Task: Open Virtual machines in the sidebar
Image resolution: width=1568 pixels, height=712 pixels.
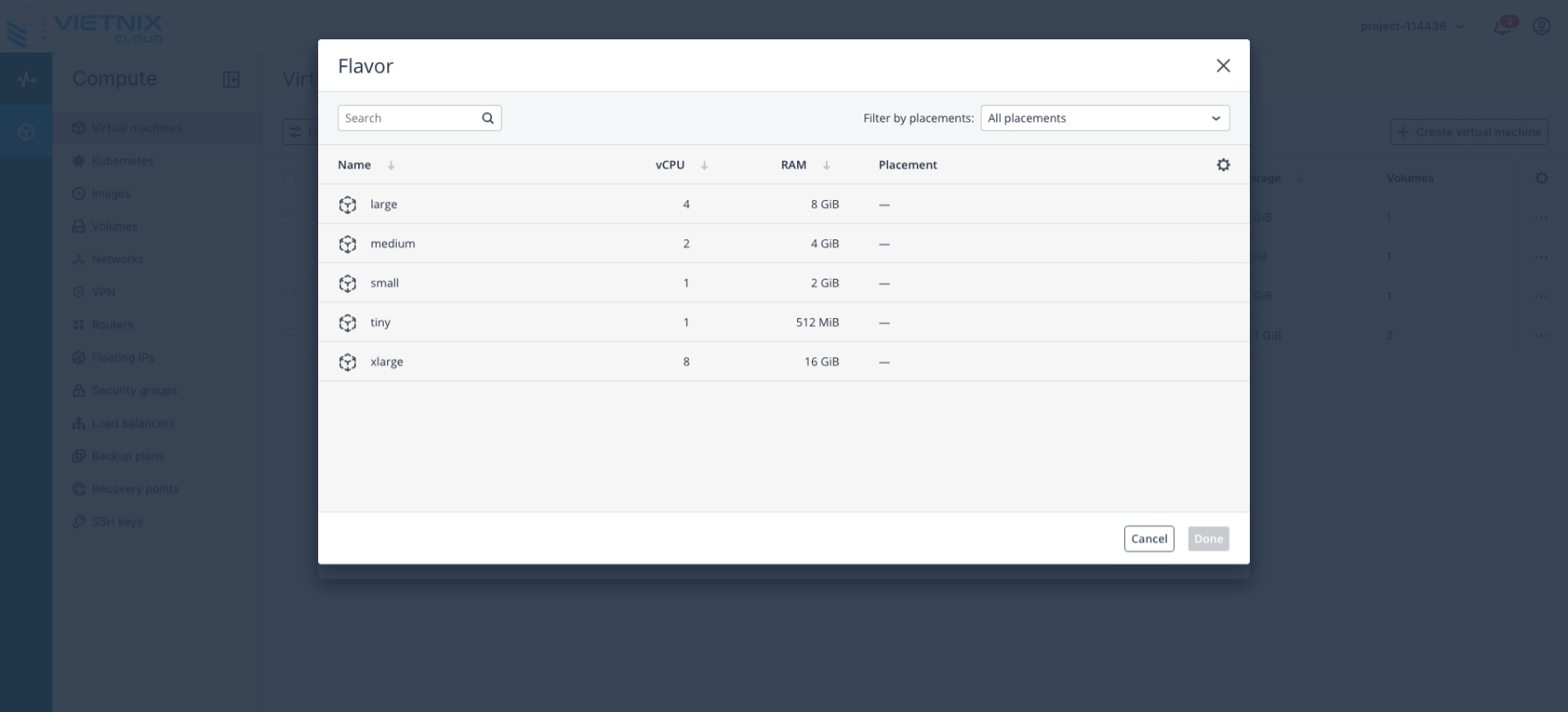Action: tap(157, 128)
